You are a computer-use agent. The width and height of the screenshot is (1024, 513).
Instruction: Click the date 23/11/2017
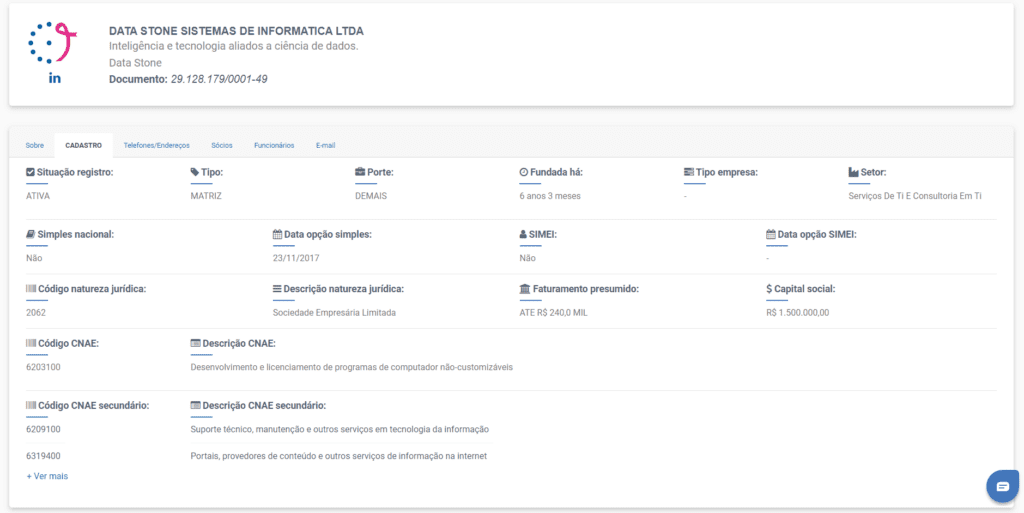coord(296,258)
